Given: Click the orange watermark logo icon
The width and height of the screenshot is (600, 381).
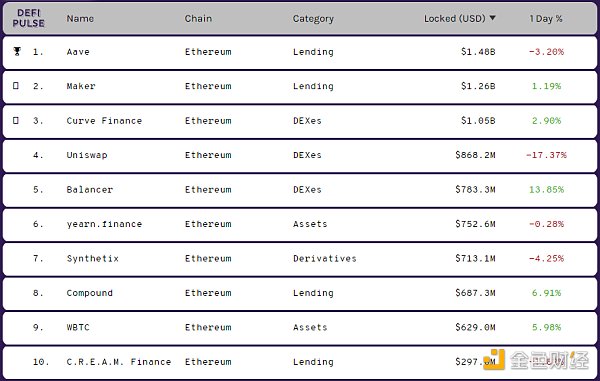Looking at the screenshot, I should point(493,359).
